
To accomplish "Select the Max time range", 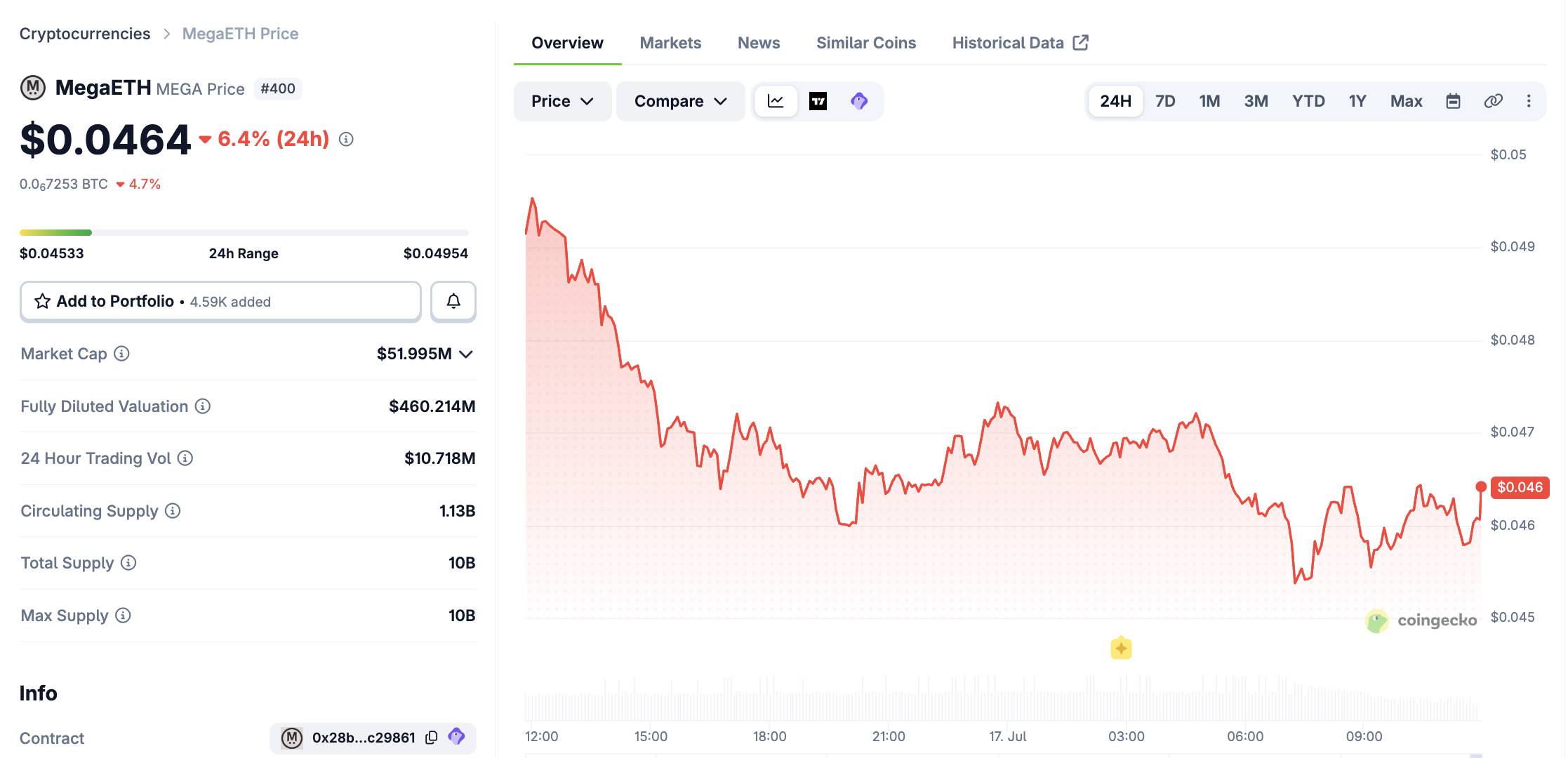I will pyautogui.click(x=1406, y=101).
